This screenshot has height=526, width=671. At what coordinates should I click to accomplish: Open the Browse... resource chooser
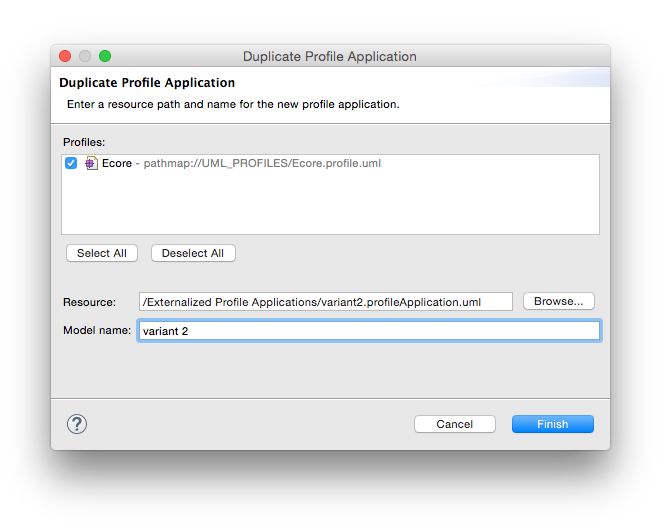pyautogui.click(x=558, y=301)
